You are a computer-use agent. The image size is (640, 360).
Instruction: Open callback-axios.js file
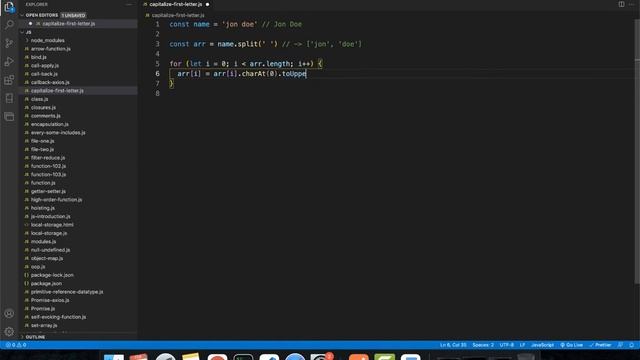coord(50,82)
